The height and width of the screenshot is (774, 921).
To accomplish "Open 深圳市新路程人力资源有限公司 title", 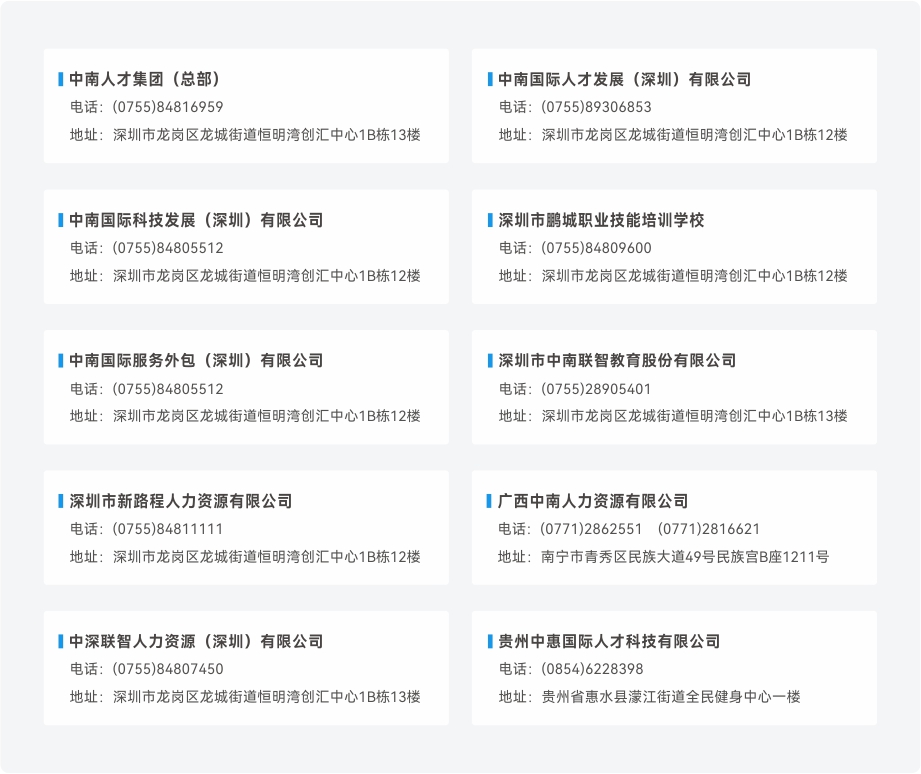I will point(181,501).
